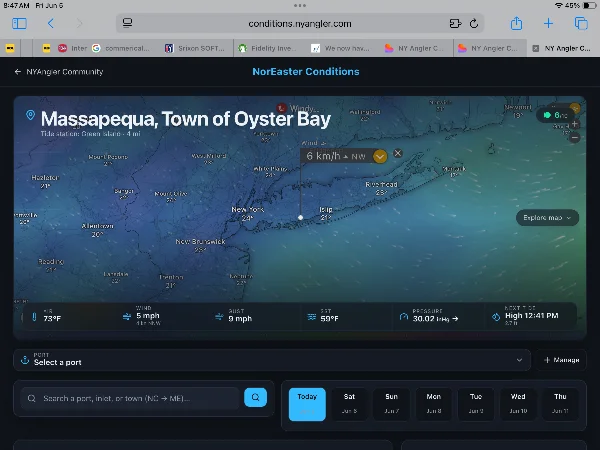Click the thermometer icon beside 73°F

click(x=34, y=317)
